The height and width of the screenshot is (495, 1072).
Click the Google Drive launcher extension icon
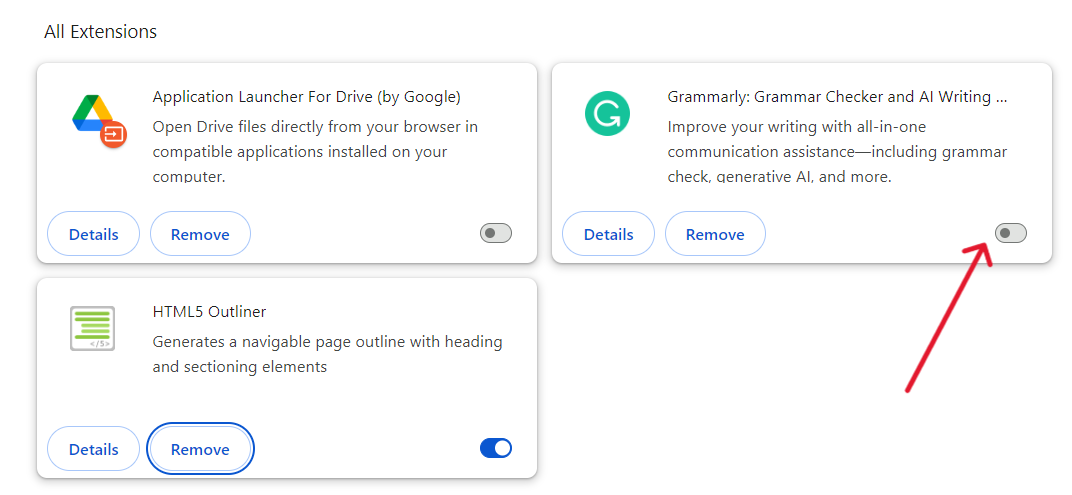[x=99, y=119]
